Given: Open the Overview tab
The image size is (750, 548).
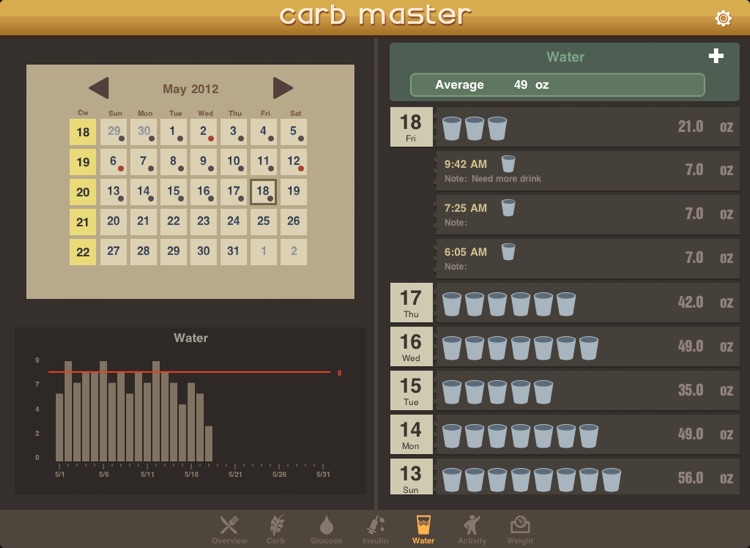Looking at the screenshot, I should point(229,530).
